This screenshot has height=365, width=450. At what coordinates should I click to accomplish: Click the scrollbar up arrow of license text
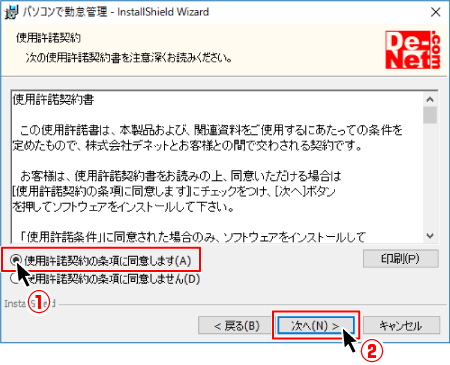[430, 99]
